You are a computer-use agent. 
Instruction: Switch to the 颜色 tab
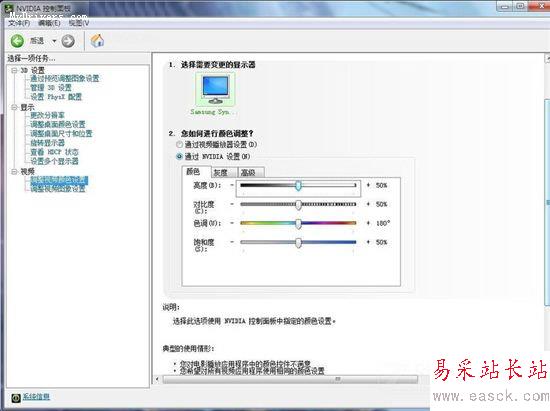point(196,172)
